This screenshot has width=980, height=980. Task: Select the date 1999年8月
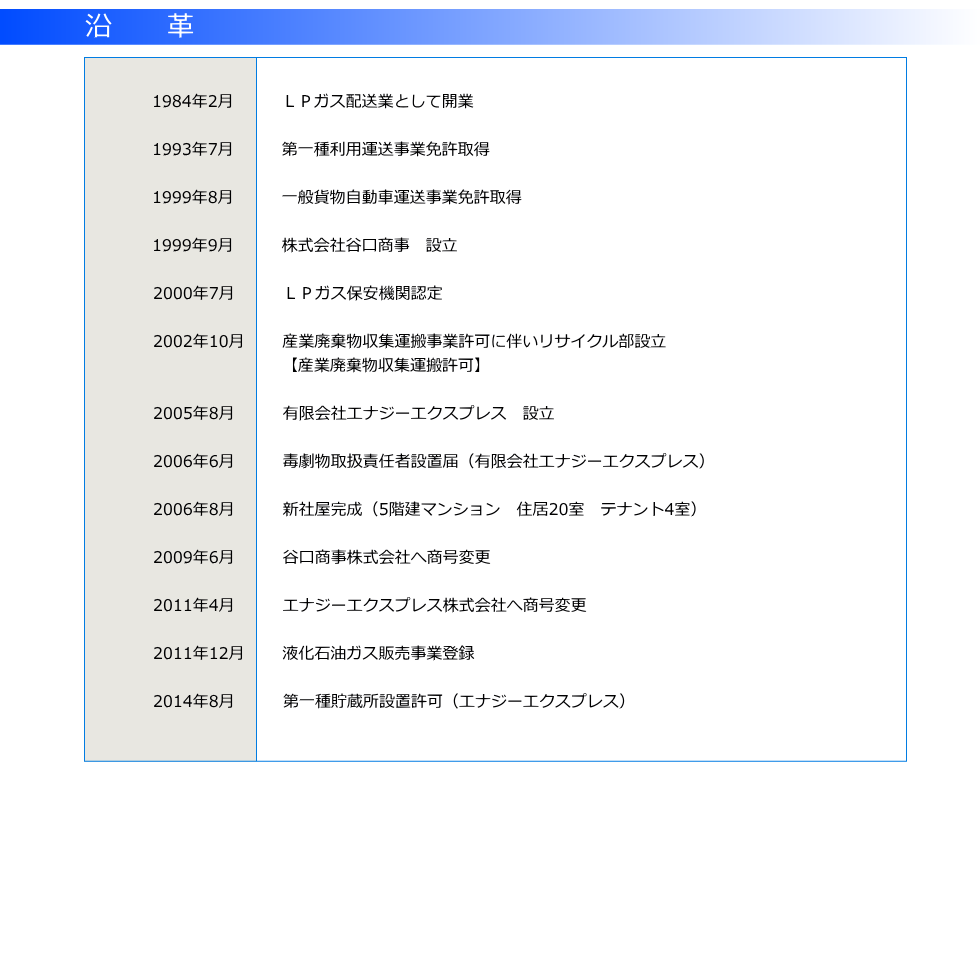pyautogui.click(x=192, y=198)
